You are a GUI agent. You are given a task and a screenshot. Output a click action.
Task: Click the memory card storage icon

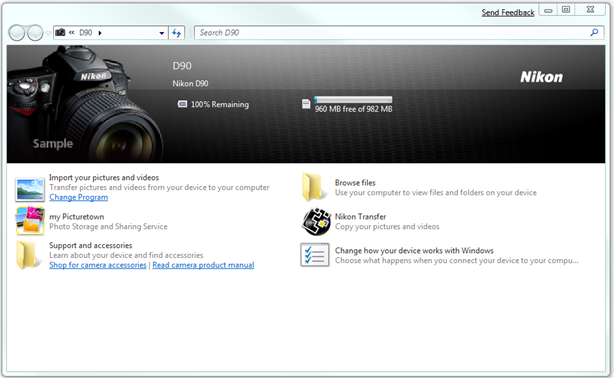click(x=306, y=104)
